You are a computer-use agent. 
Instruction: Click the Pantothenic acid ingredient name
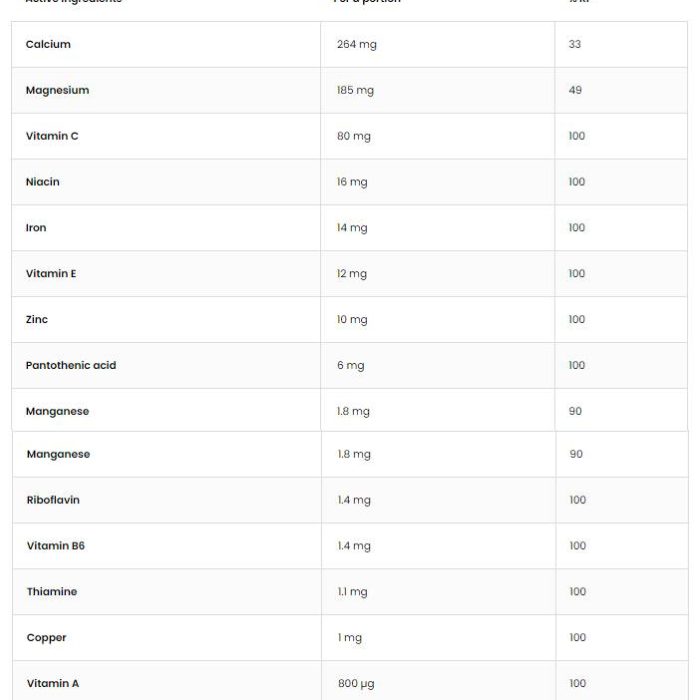(71, 365)
